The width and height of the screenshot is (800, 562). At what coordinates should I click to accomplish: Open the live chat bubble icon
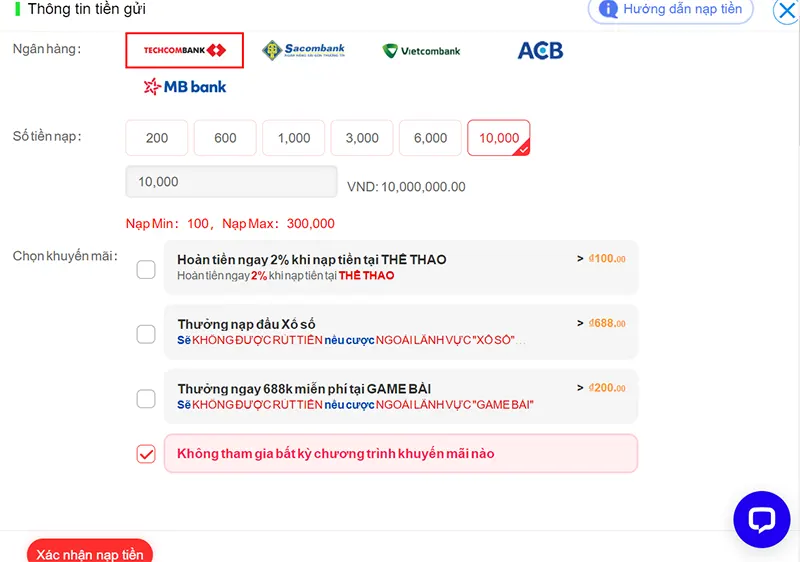tap(762, 519)
